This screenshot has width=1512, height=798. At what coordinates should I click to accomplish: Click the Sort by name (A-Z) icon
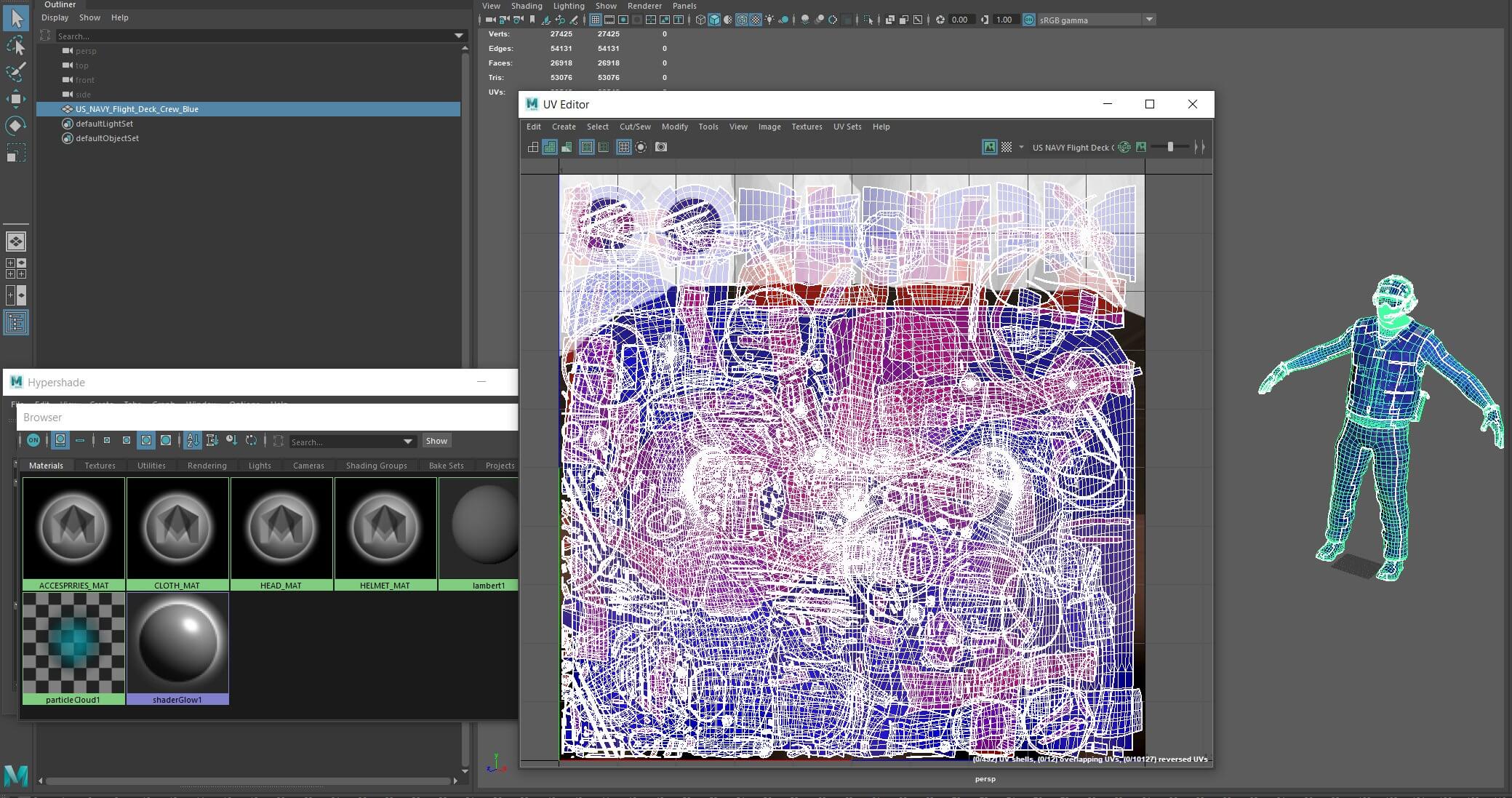pos(193,441)
